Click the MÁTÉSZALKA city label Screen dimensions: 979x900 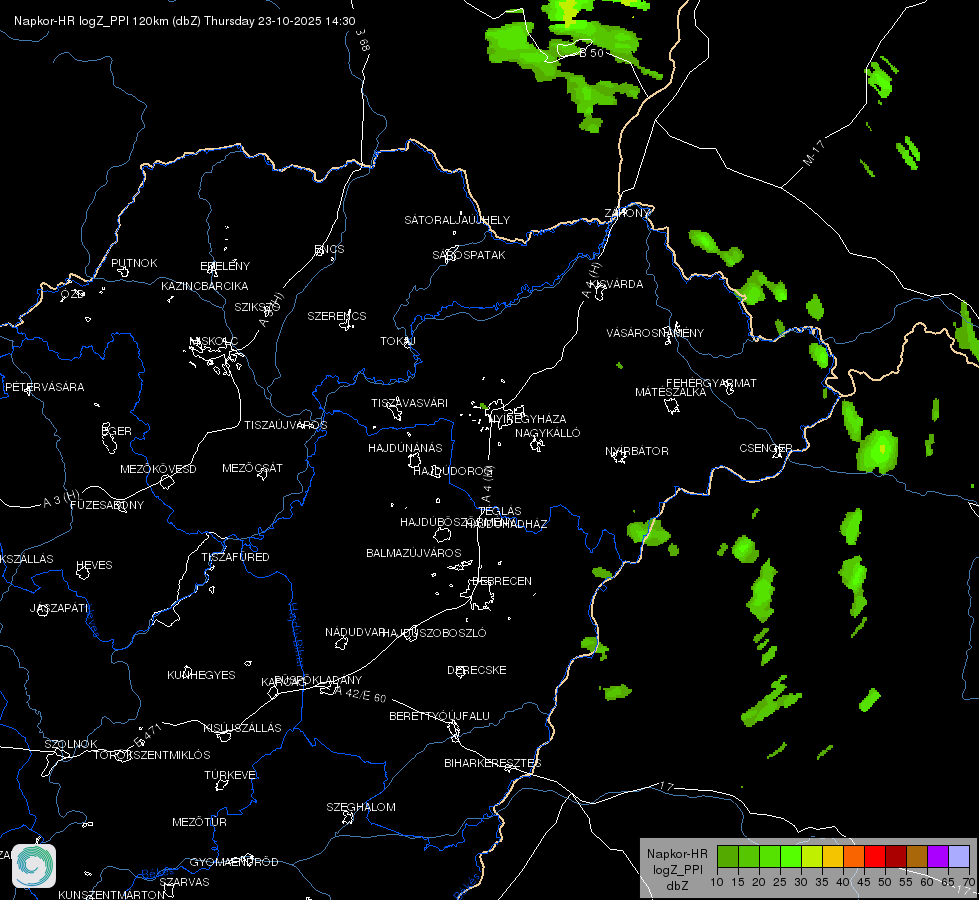671,392
